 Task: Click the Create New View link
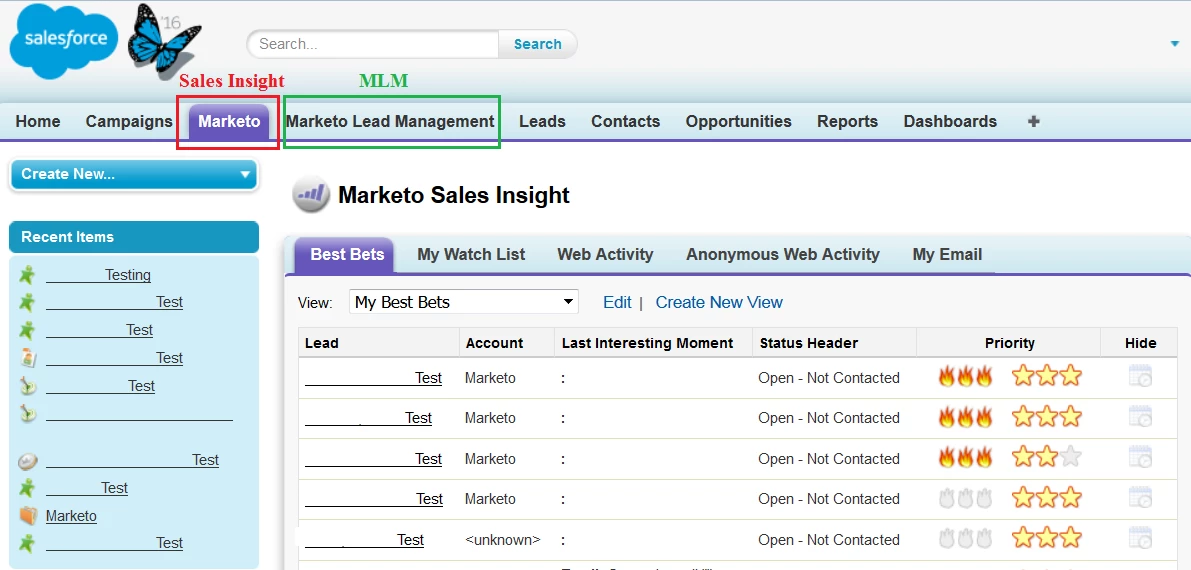719,302
